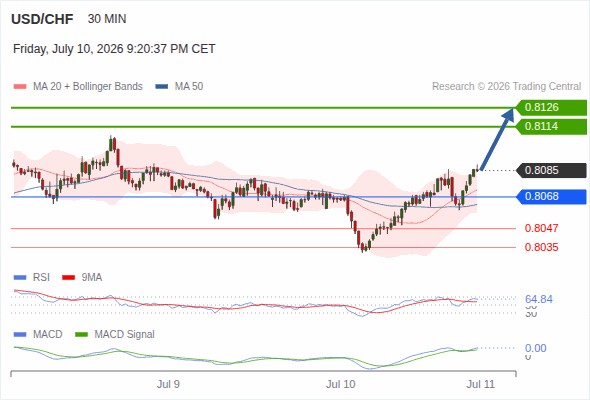Click the MA 20 Bollinger Bands swatch
This screenshot has width=590, height=400.
pyautogui.click(x=20, y=87)
